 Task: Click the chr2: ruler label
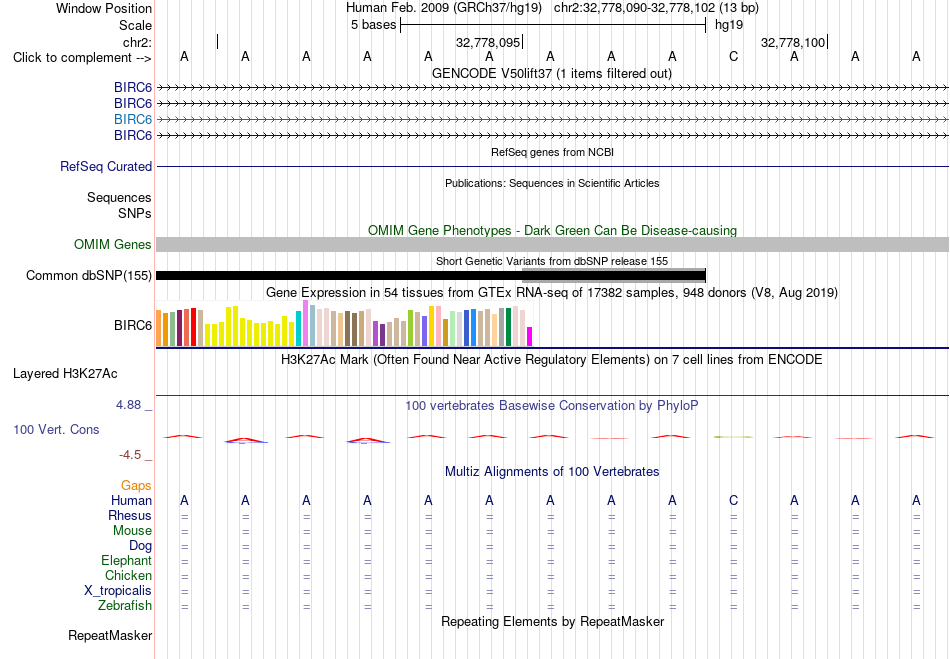point(137,42)
